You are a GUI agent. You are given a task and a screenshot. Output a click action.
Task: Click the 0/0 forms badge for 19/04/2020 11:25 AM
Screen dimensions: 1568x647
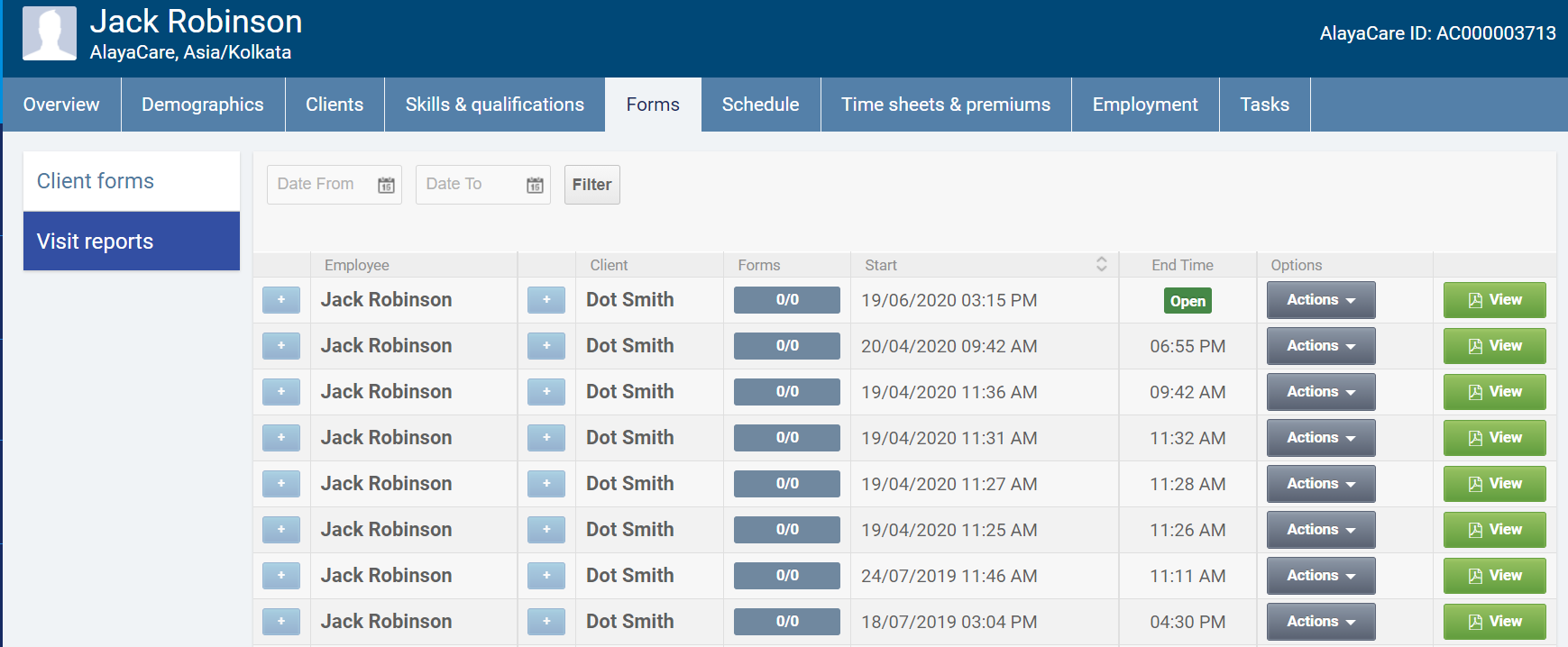click(x=786, y=530)
